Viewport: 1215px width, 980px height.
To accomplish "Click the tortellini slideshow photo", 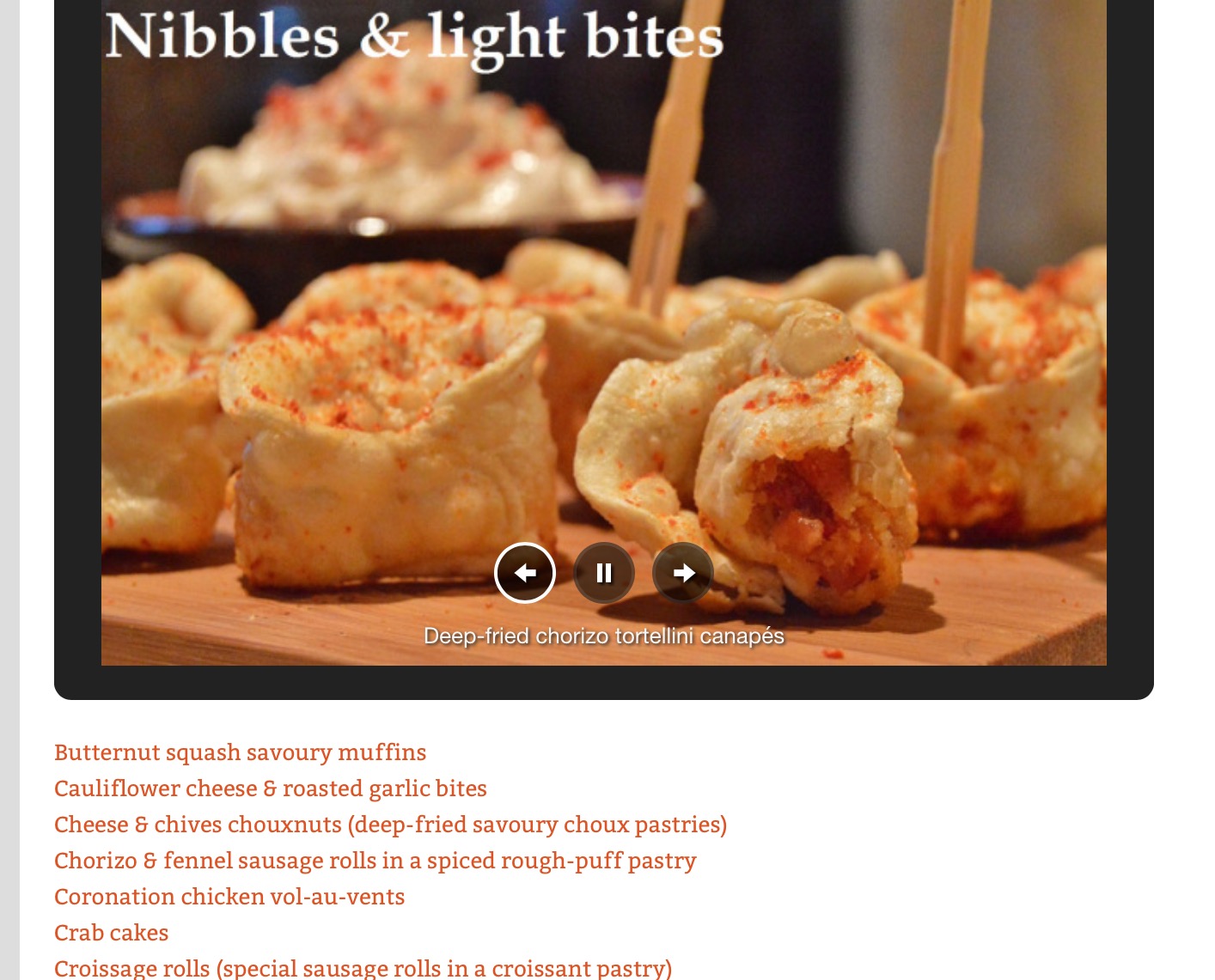I will pyautogui.click(x=604, y=344).
